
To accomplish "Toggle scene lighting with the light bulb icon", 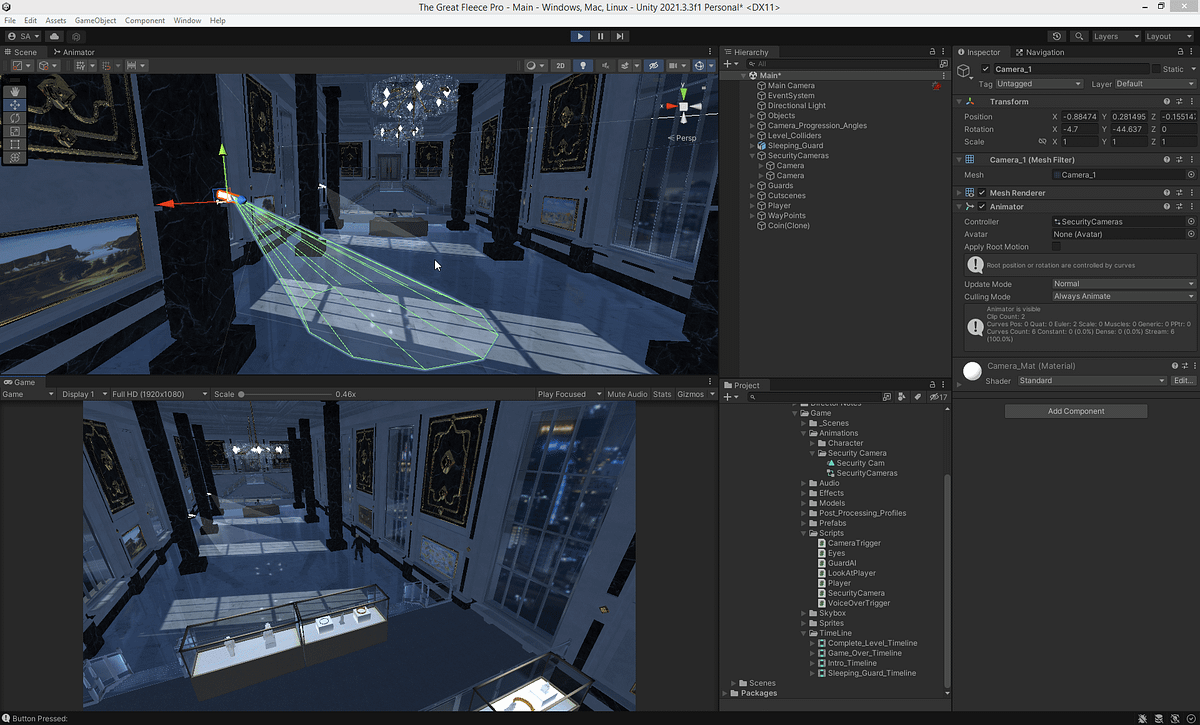I will (584, 64).
